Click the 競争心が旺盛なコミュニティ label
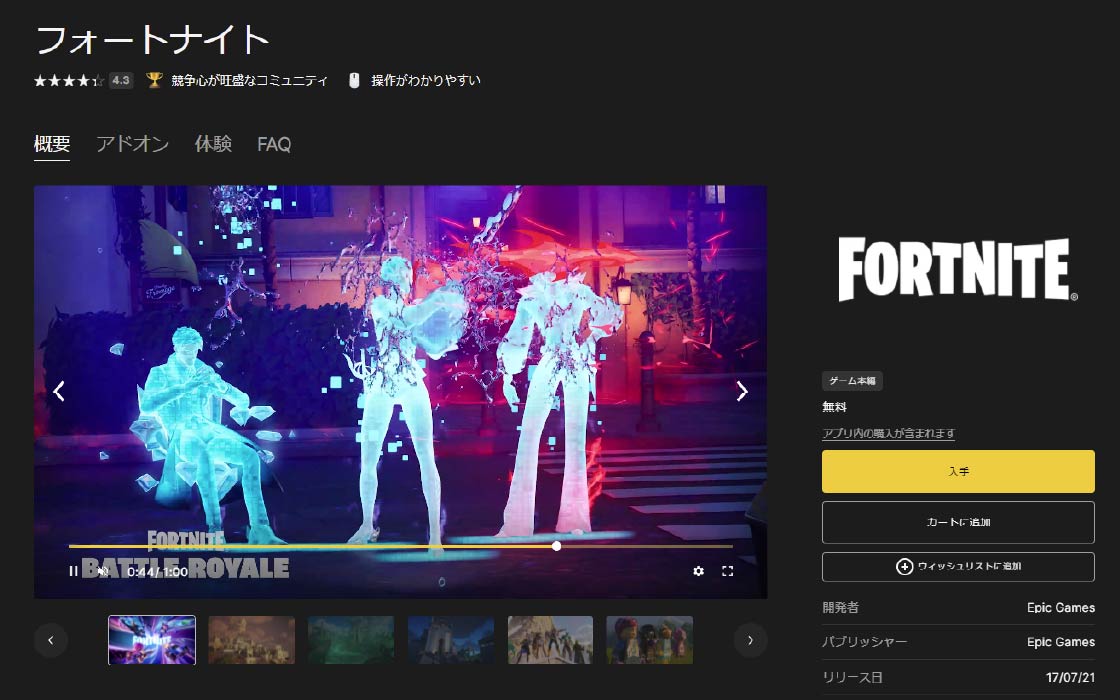Image resolution: width=1120 pixels, height=700 pixels. [249, 81]
